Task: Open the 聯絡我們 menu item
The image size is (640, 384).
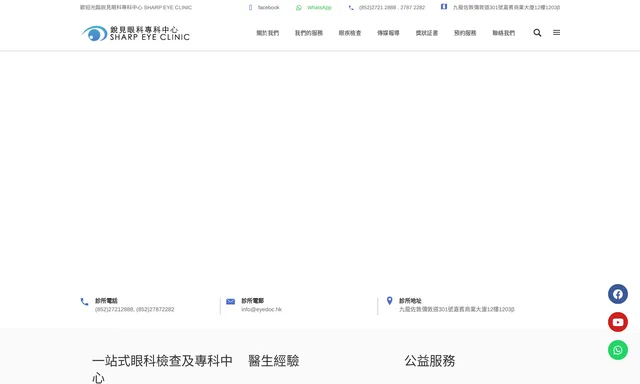Action: (504, 33)
